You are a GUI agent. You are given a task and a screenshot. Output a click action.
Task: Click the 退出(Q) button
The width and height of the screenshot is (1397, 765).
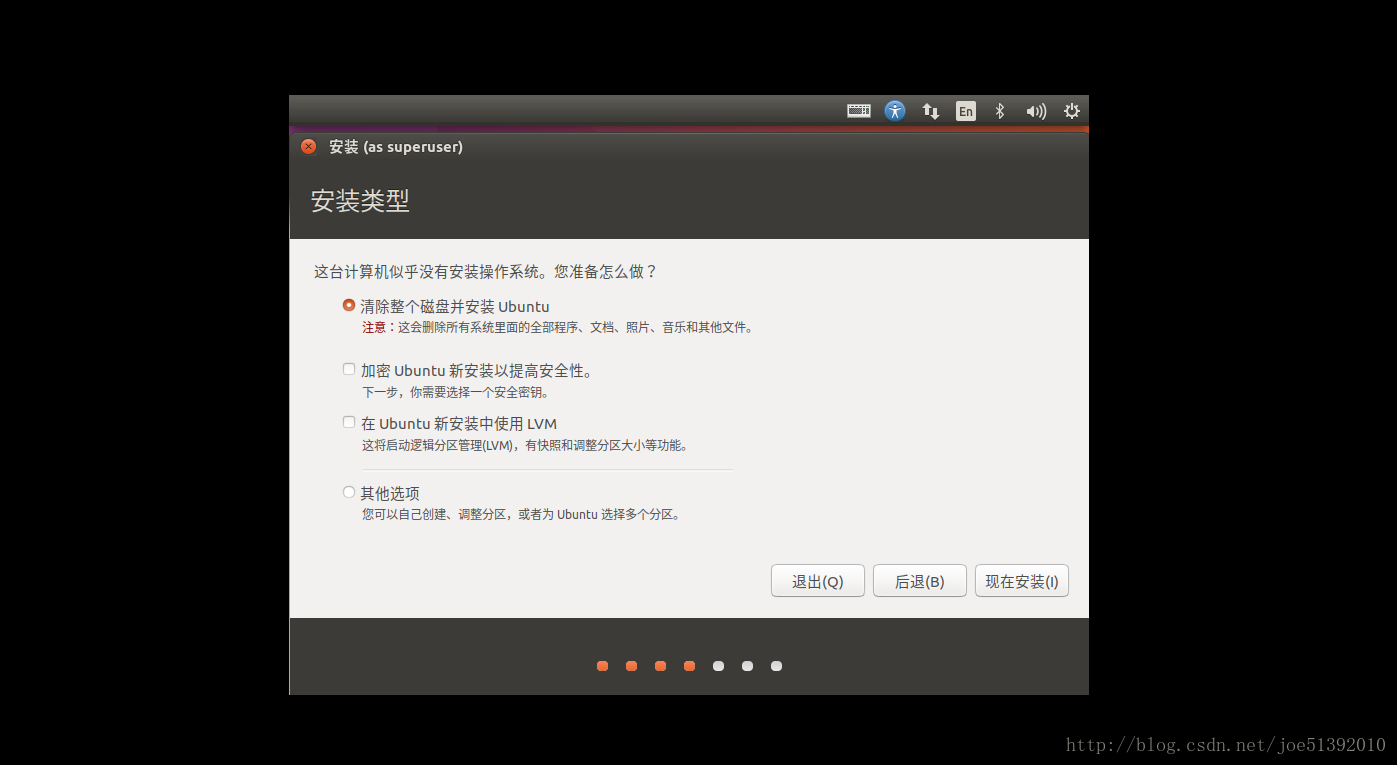(x=818, y=581)
